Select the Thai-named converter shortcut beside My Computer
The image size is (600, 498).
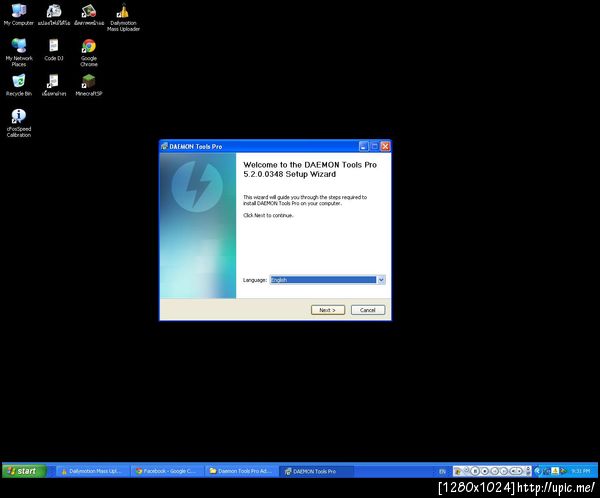tap(54, 15)
